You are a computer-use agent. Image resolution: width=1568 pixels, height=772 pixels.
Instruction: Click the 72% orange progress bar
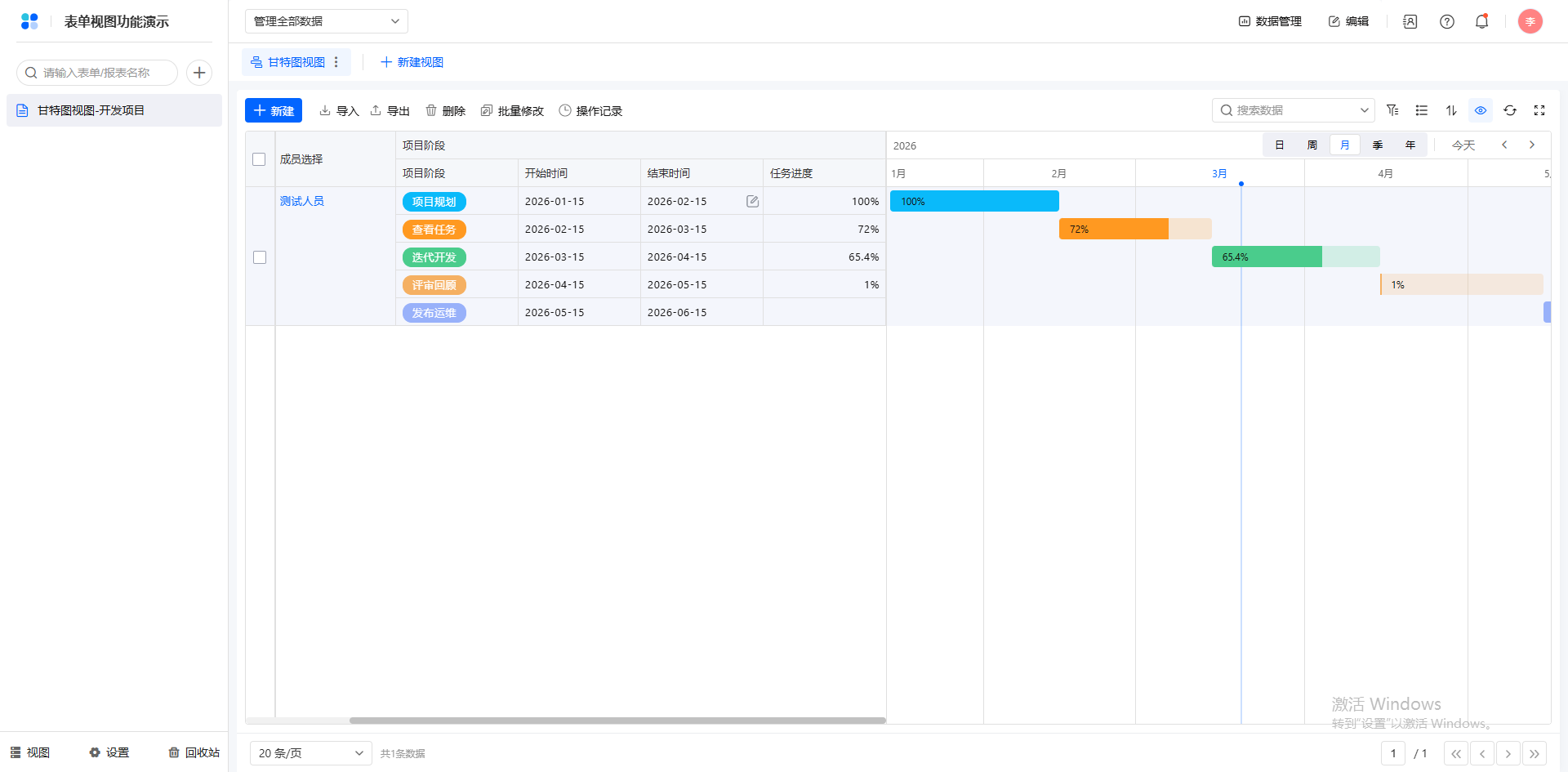click(1113, 230)
